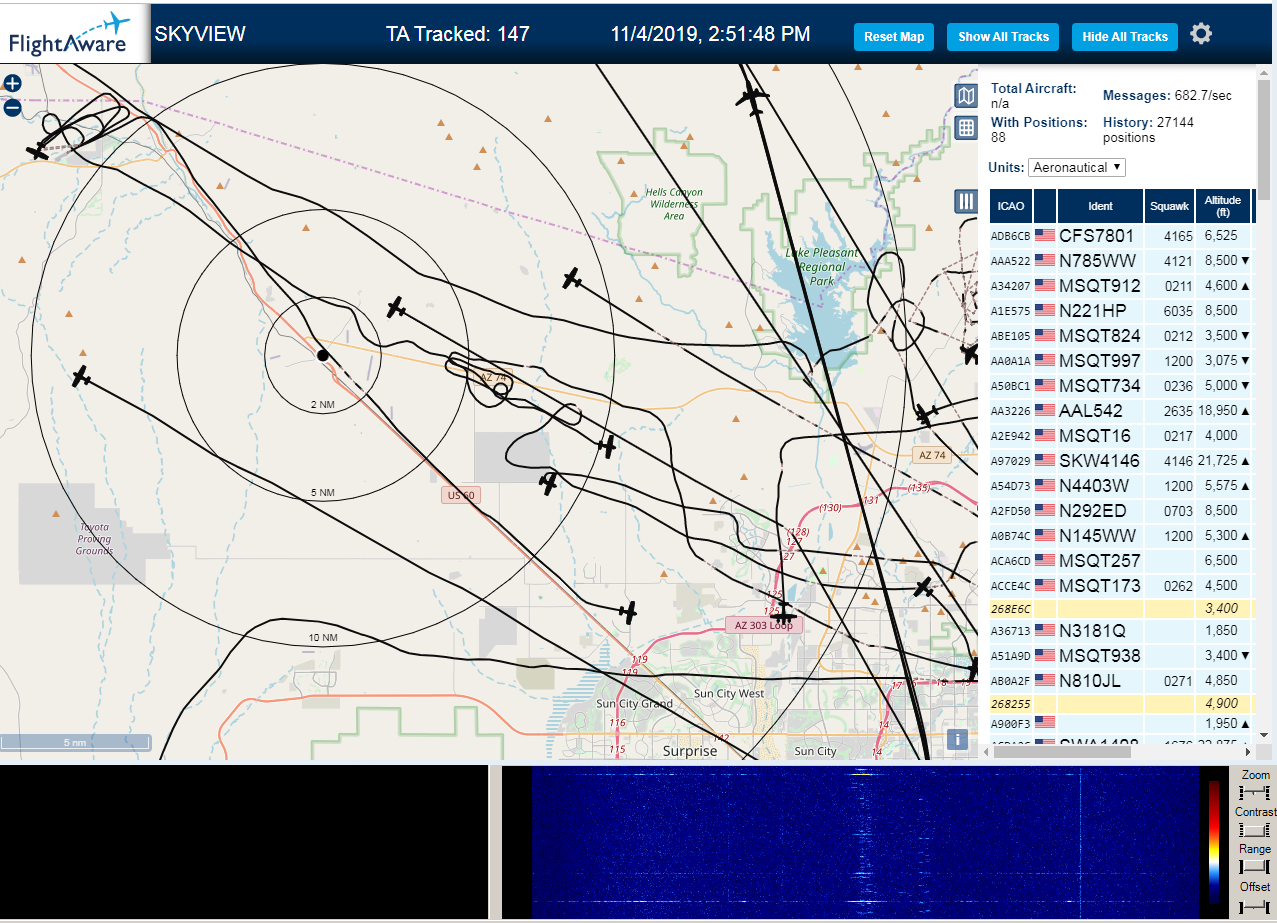
Task: Click the waterfall color scale bar
Action: click(1214, 843)
